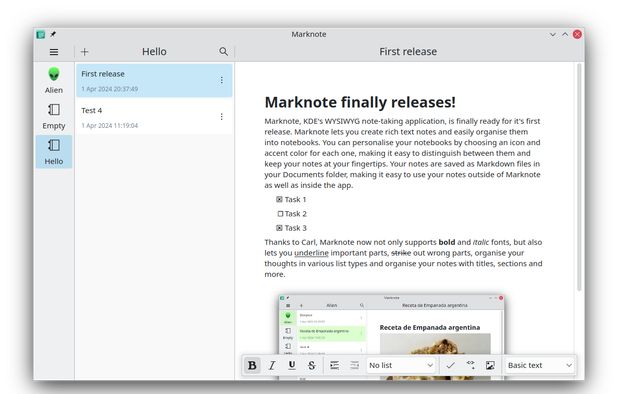Uncheck the Task 3 checkbox
This screenshot has width=618, height=394.
tap(279, 228)
